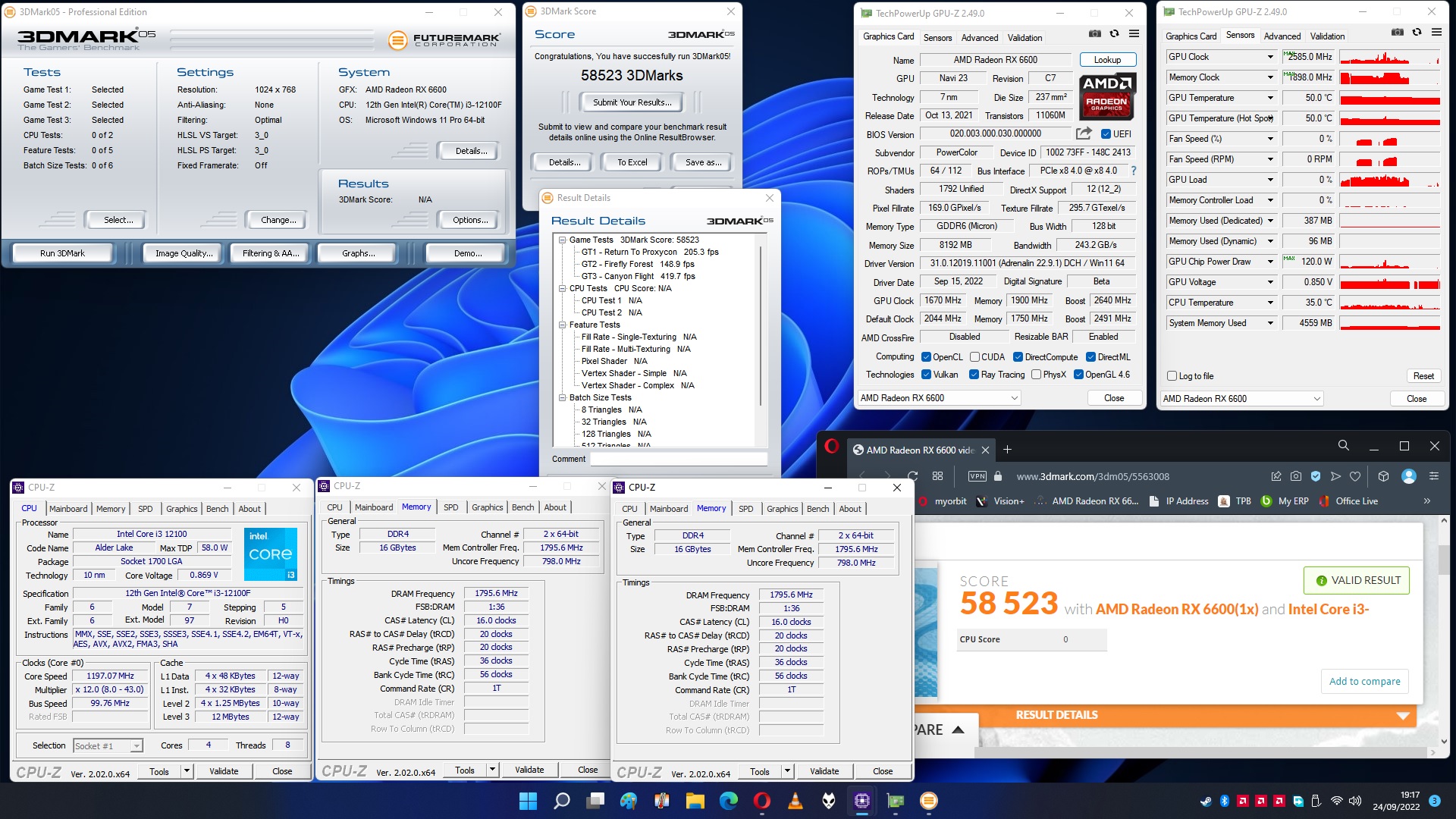The image size is (1456, 819).
Task: Open the Mainboard tab in leftmost CPU-Z
Action: click(x=68, y=509)
